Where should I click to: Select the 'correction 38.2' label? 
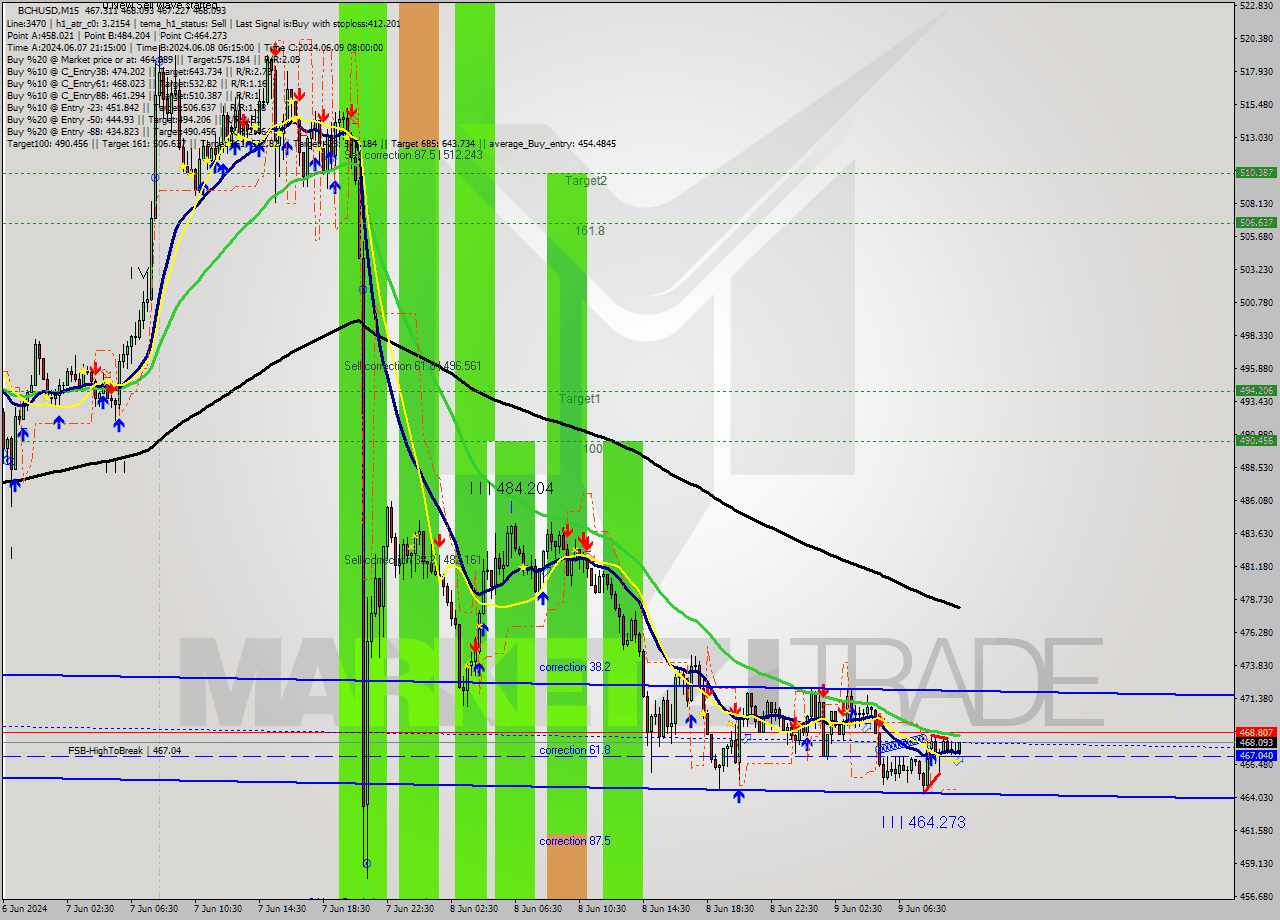[x=575, y=667]
